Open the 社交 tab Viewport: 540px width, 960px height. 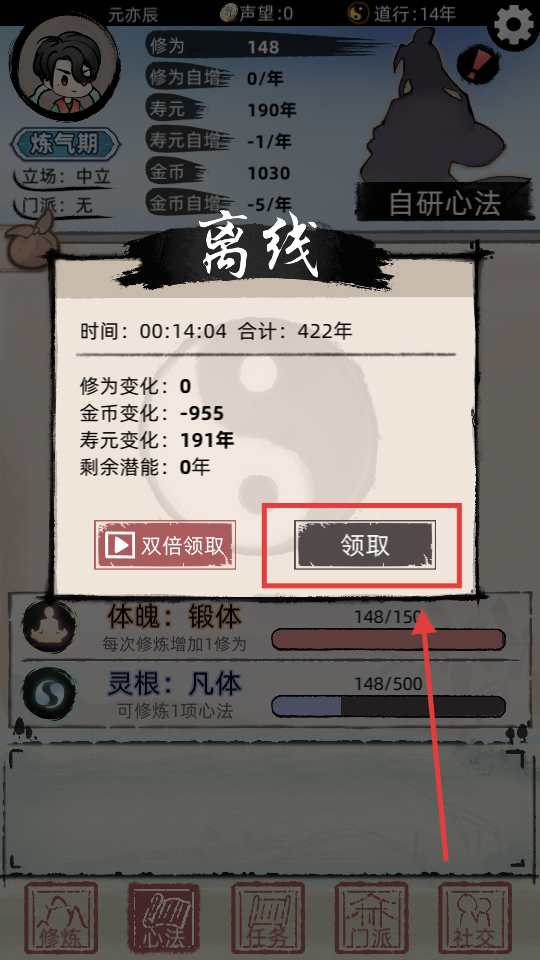[x=474, y=918]
